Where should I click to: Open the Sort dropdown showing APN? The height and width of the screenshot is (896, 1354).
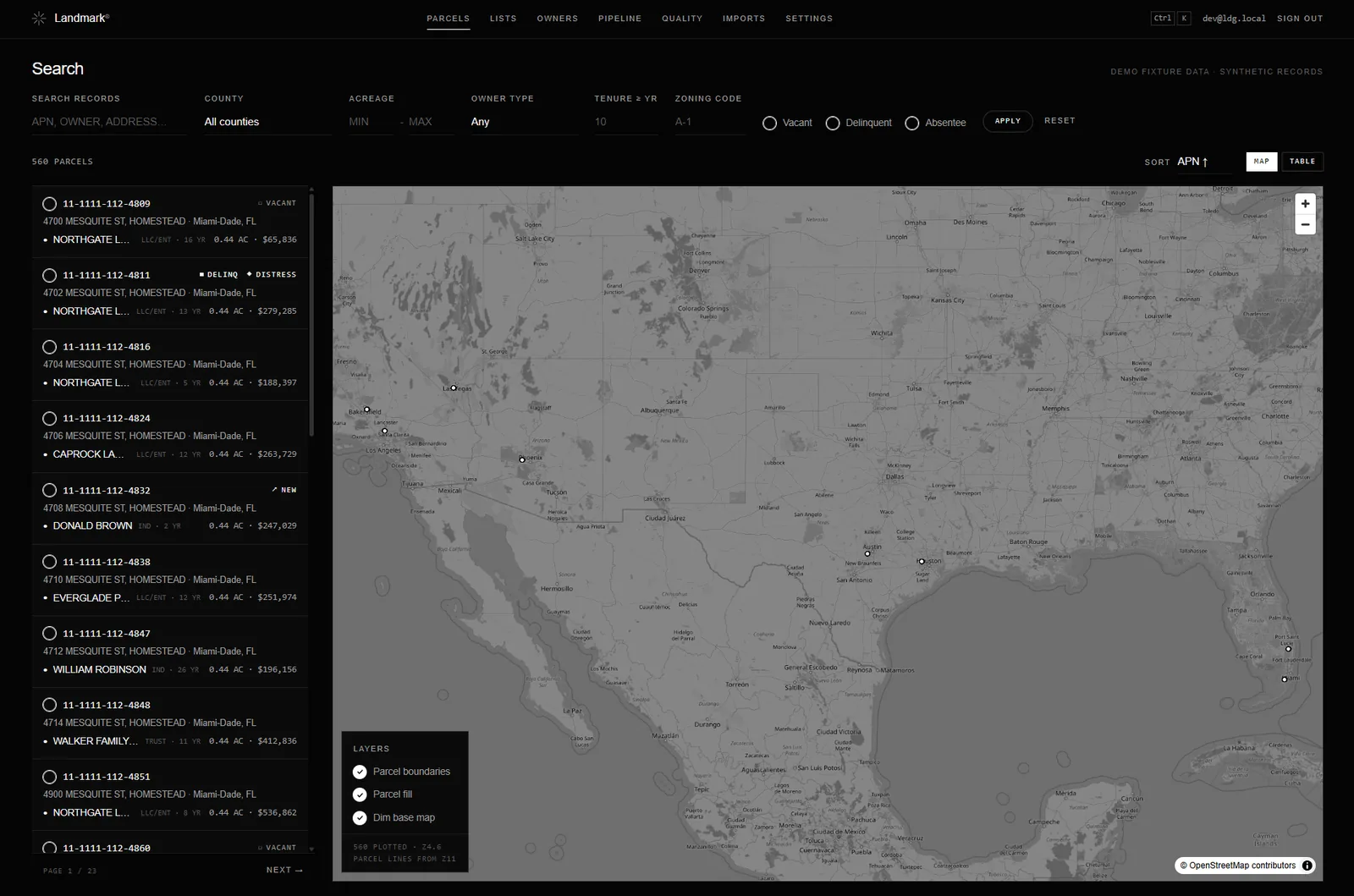[x=1204, y=162]
